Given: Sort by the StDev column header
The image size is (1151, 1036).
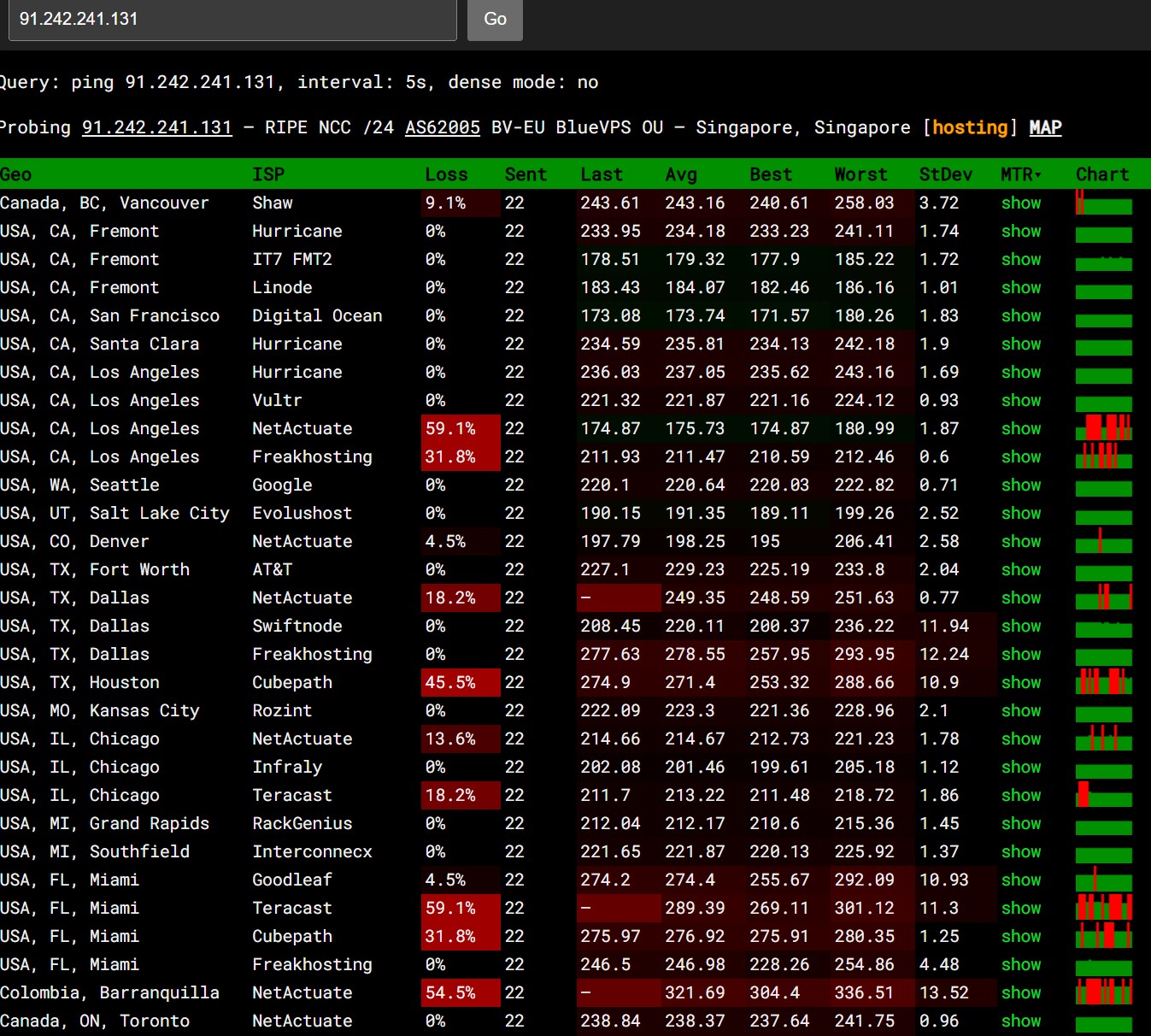Looking at the screenshot, I should point(946,174).
